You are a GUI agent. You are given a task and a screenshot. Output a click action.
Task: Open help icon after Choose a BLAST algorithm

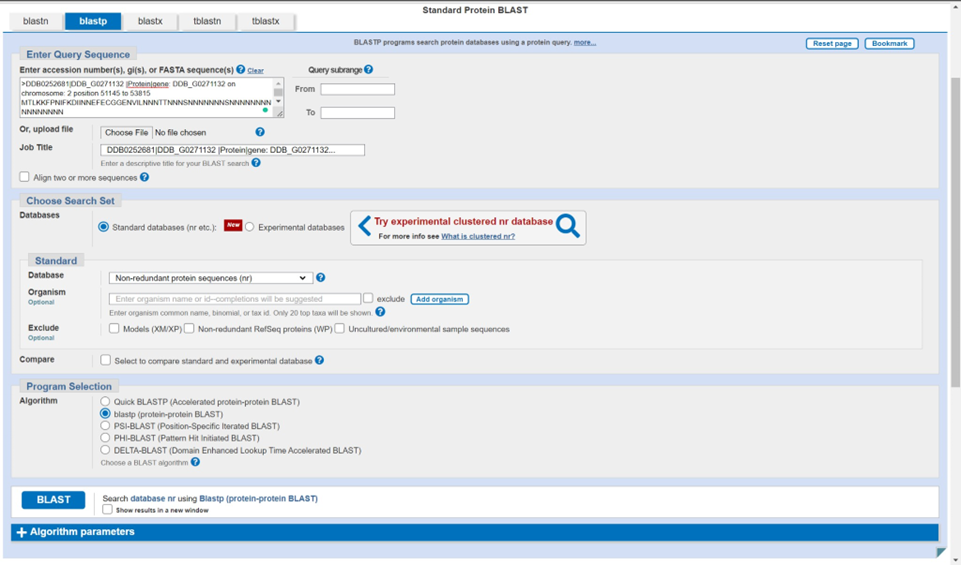pos(195,462)
